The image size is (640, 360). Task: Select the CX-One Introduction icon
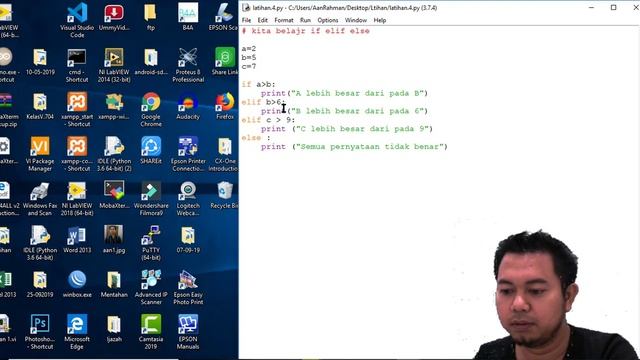pos(224,153)
